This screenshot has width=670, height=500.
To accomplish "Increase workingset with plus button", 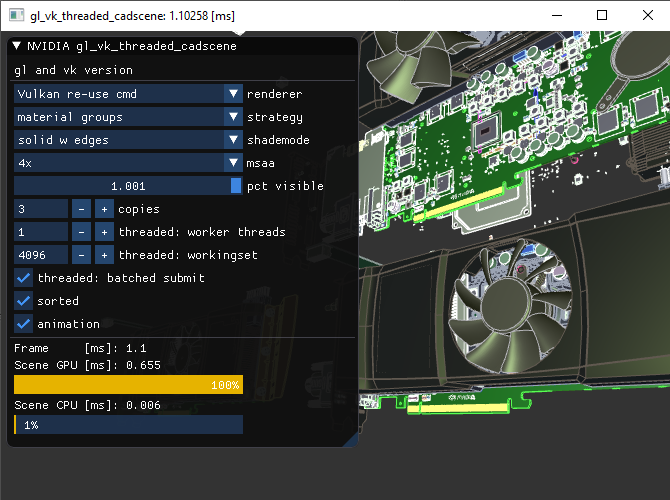I will [104, 255].
